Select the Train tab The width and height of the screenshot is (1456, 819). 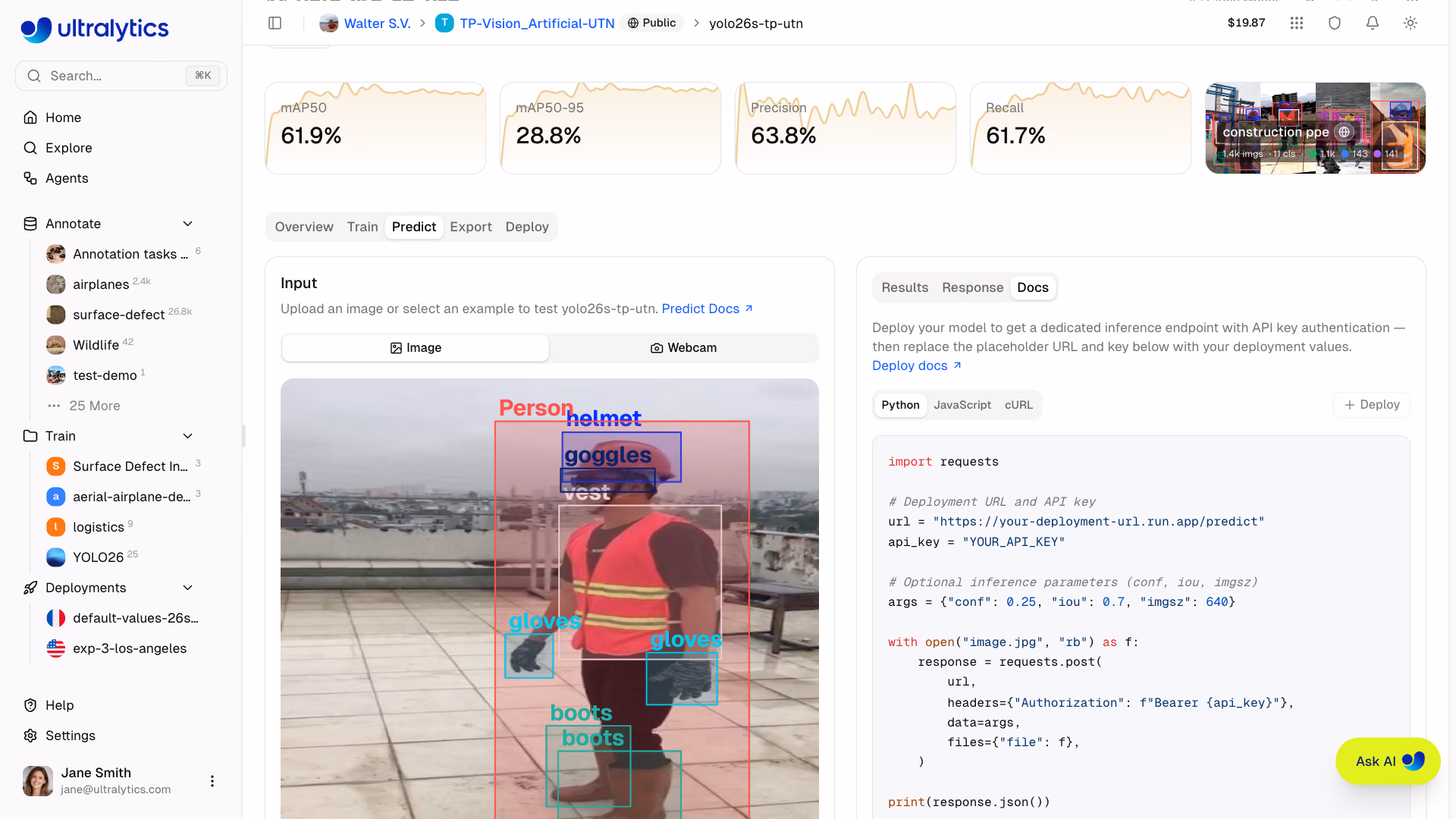tap(362, 227)
